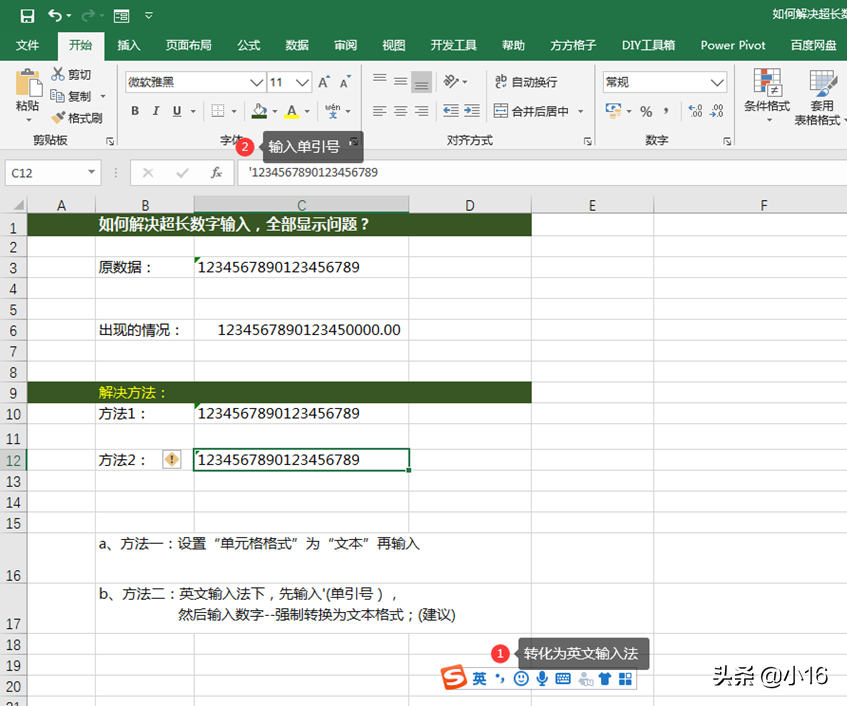Viewport: 847px width, 706px height.
Task: Switch to the 公式 Formulas tab
Action: point(249,45)
